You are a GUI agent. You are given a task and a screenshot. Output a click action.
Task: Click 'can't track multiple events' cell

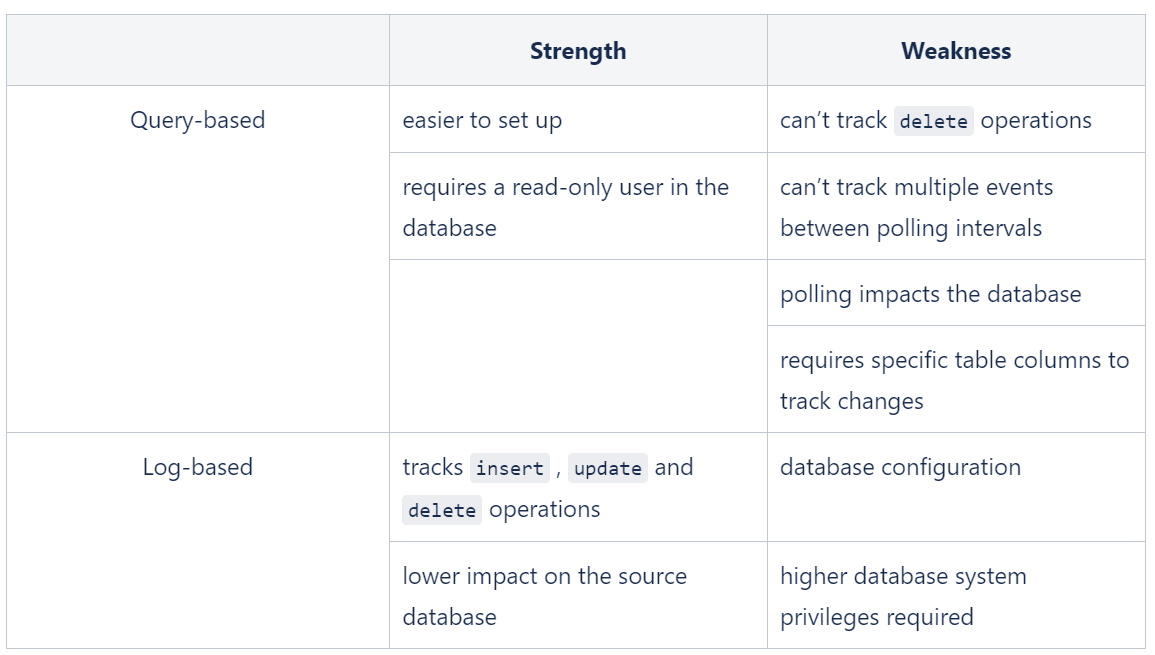956,206
